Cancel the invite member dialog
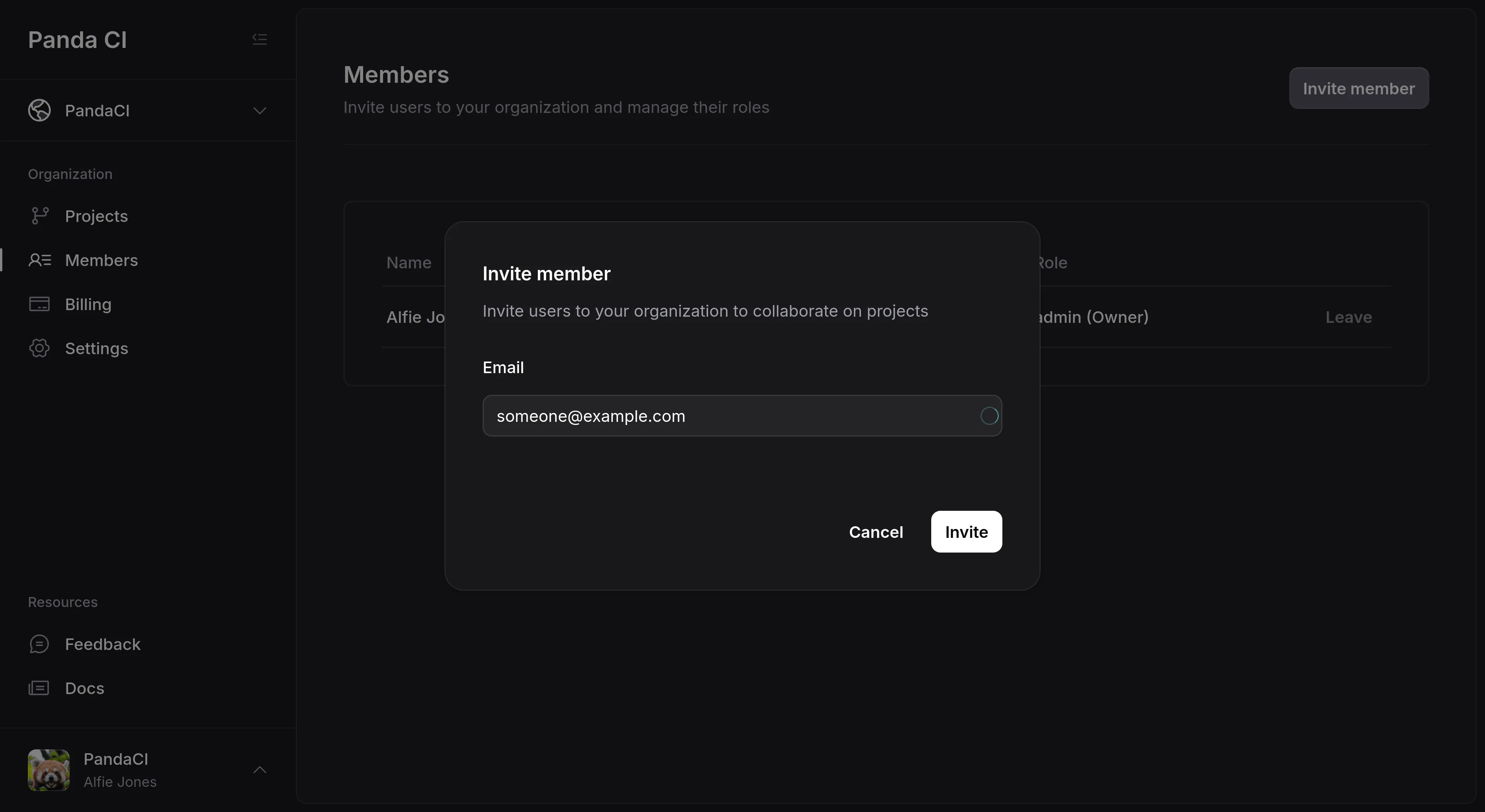 pos(876,531)
